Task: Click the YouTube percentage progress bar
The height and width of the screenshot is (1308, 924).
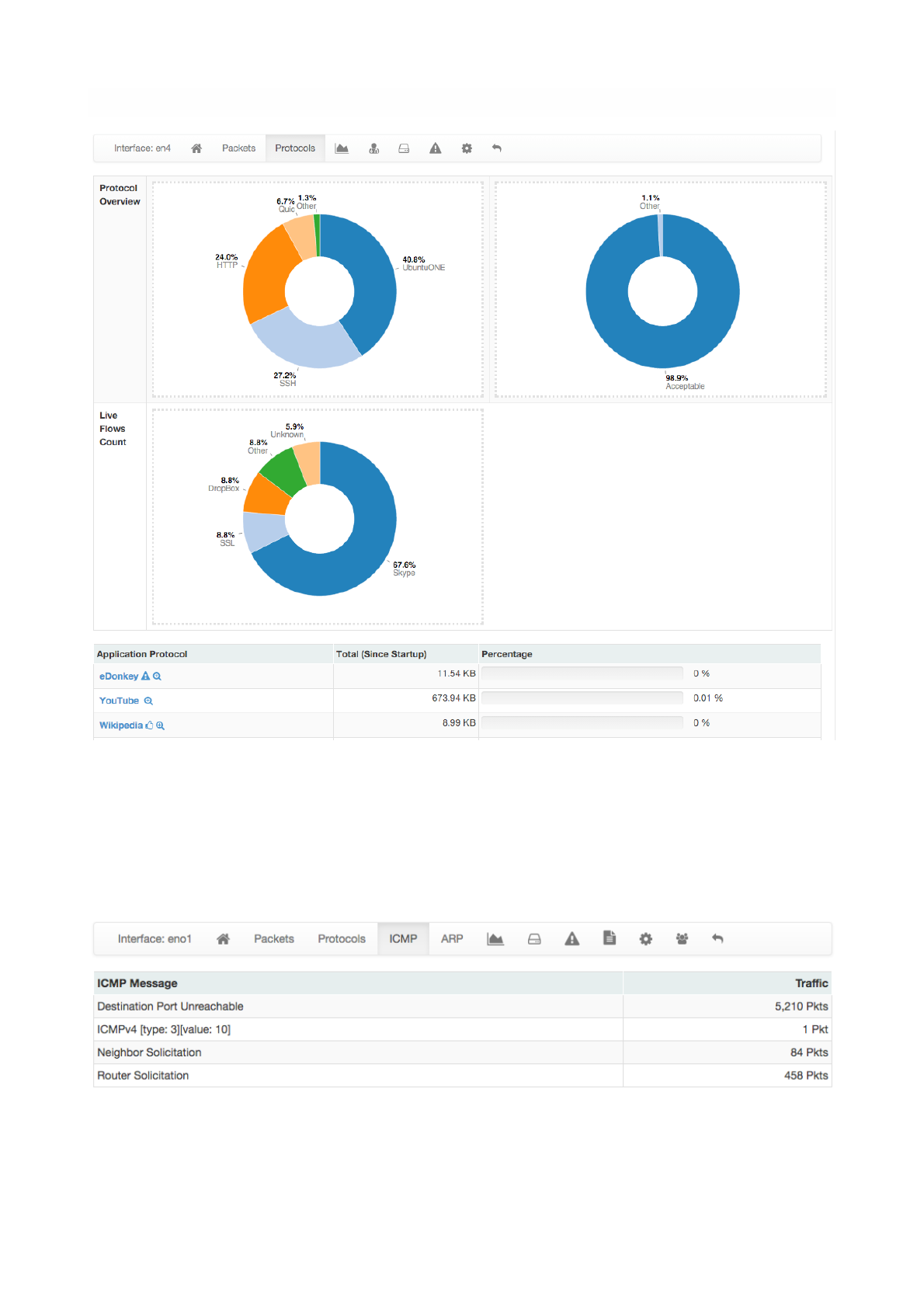Action: coord(582,698)
